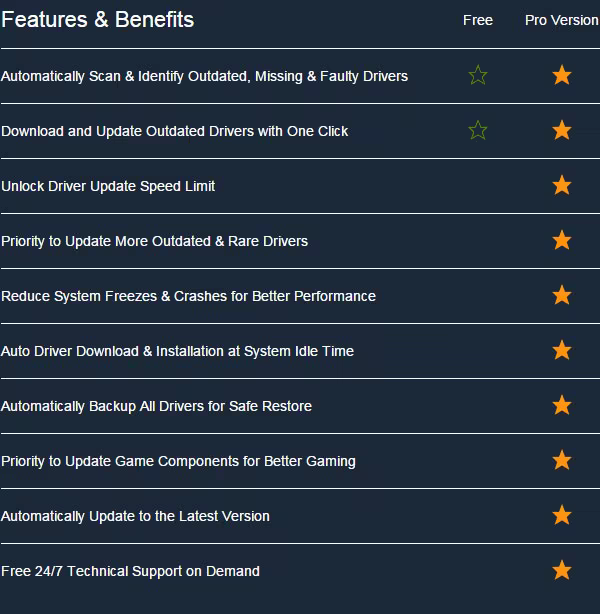The image size is (600, 614).
Task: Click Pro star for Automatically Scan drivers row
Action: click(562, 75)
